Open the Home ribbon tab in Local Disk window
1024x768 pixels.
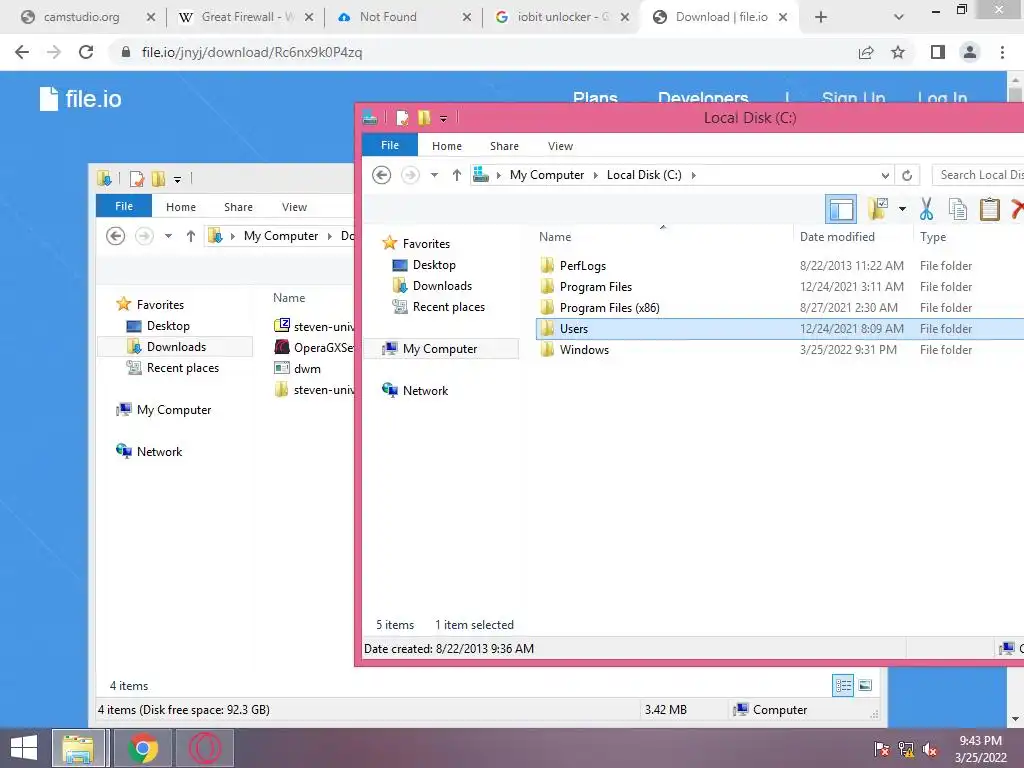click(x=447, y=146)
